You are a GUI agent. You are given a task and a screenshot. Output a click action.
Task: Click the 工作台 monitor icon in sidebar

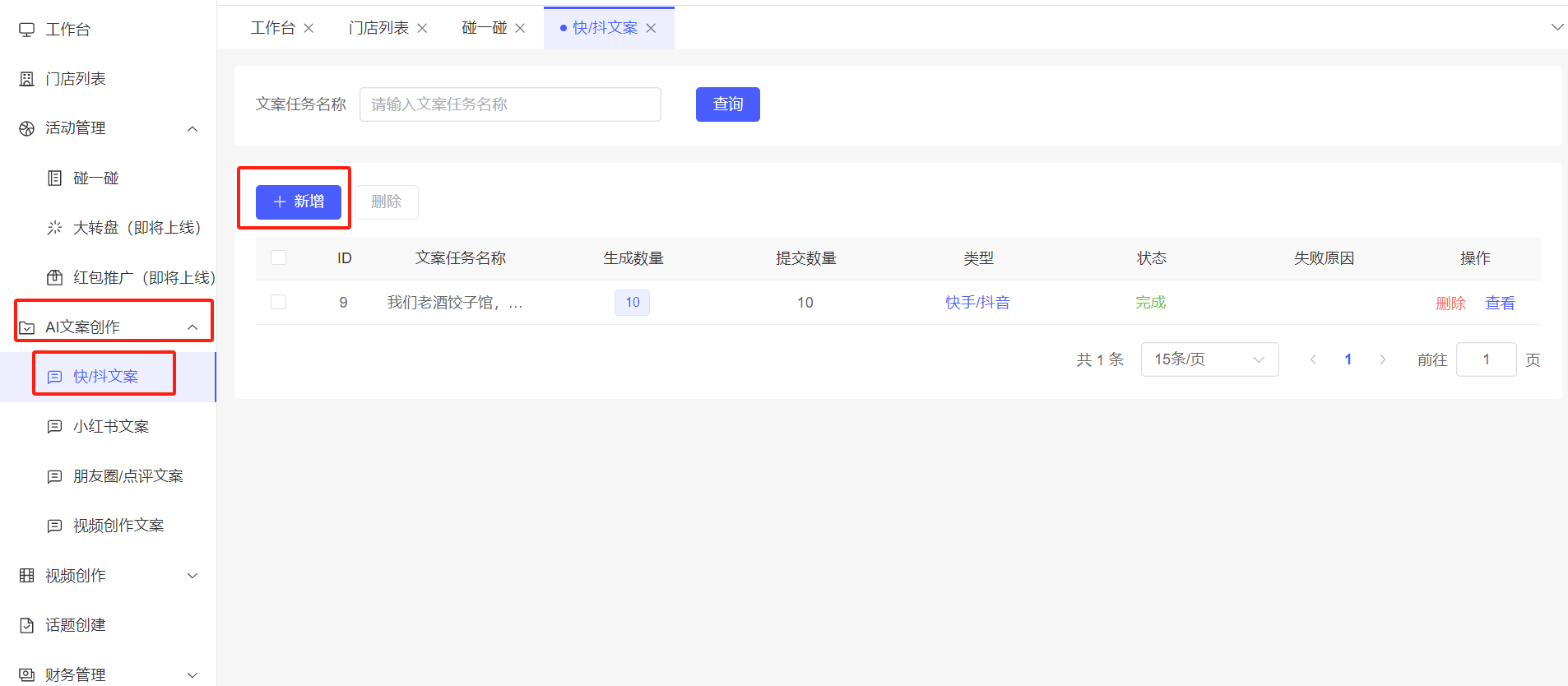pyautogui.click(x=27, y=30)
